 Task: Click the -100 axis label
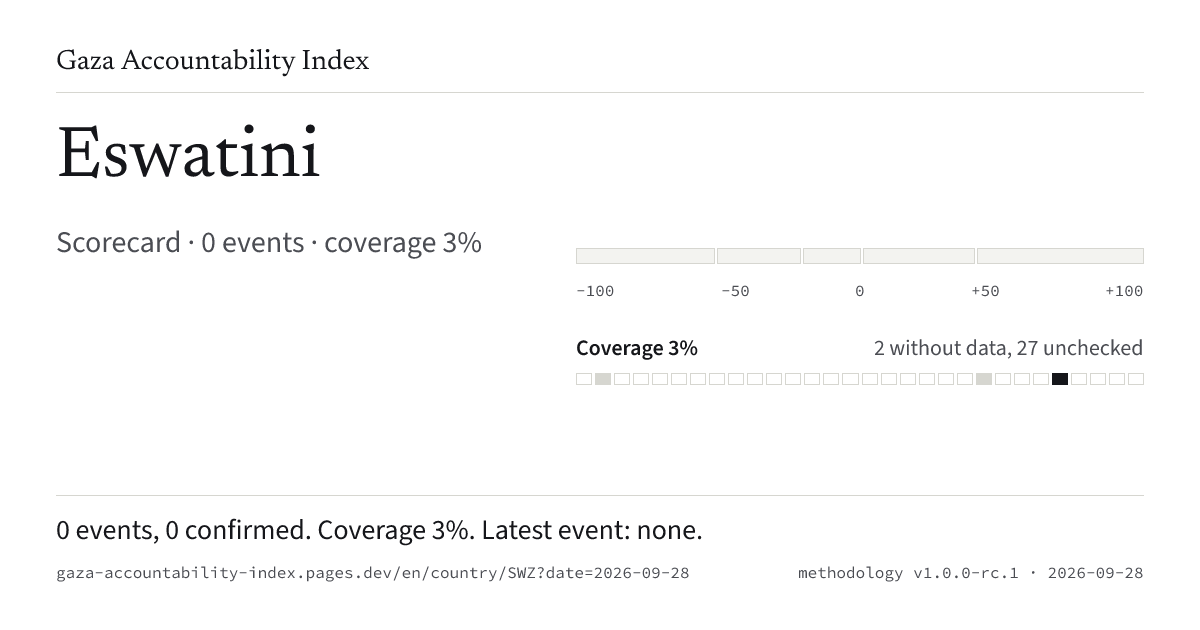(x=595, y=291)
